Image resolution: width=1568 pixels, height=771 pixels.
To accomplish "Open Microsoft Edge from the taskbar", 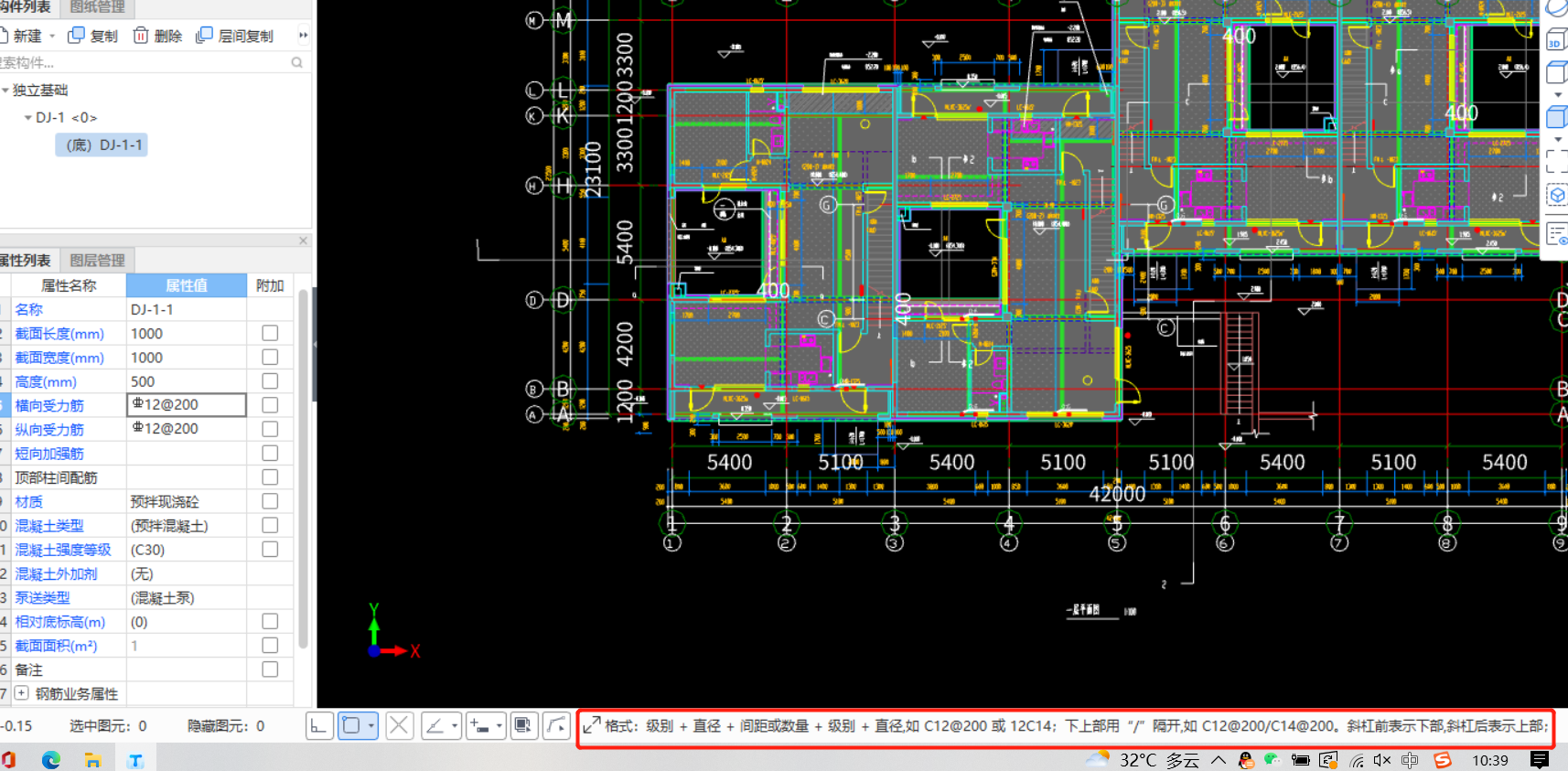I will 50,759.
